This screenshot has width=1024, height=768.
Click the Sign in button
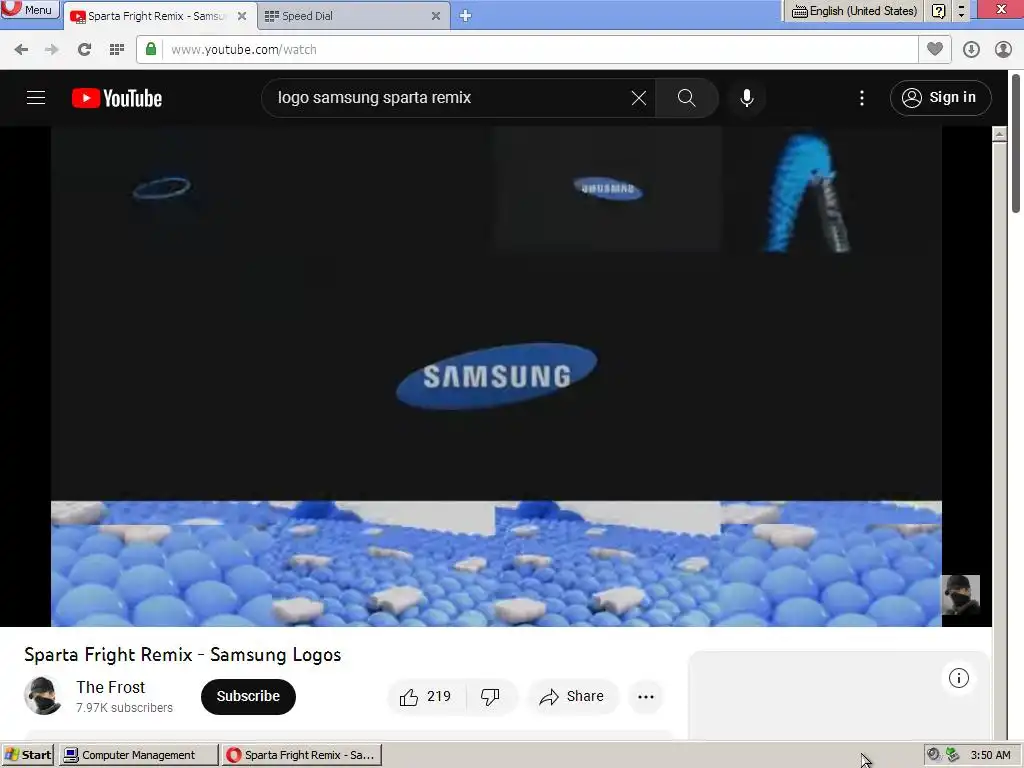[940, 98]
